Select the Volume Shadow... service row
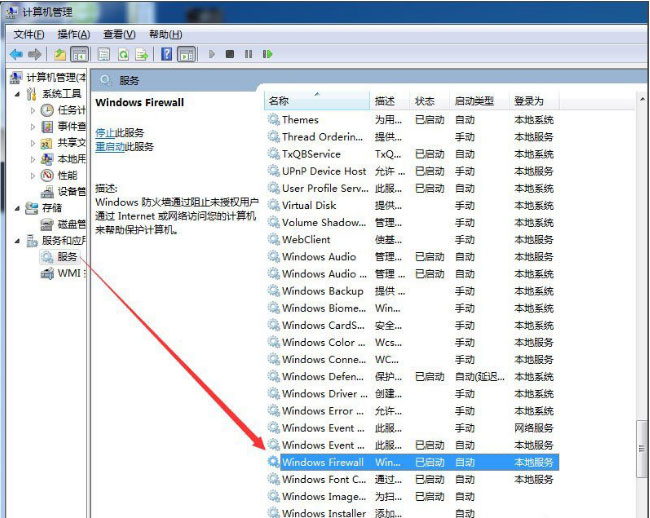This screenshot has width=650, height=518. click(412, 223)
